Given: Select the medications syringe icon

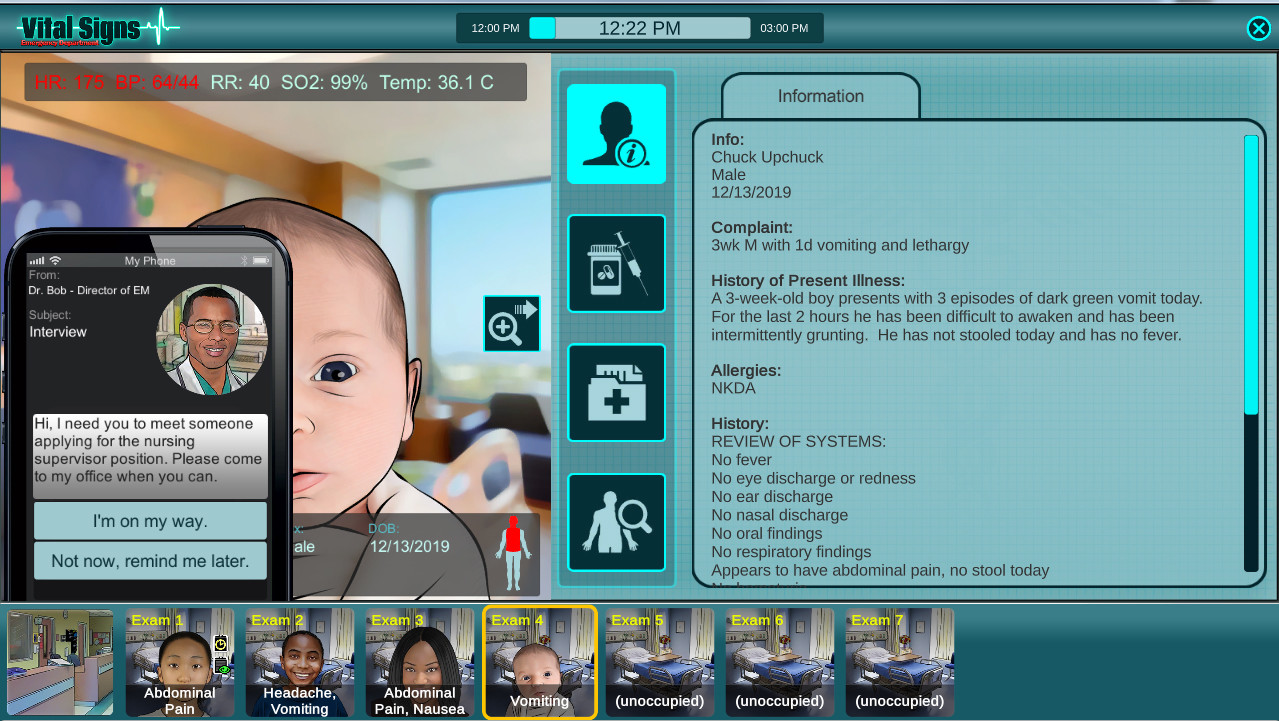Looking at the screenshot, I should (x=615, y=263).
